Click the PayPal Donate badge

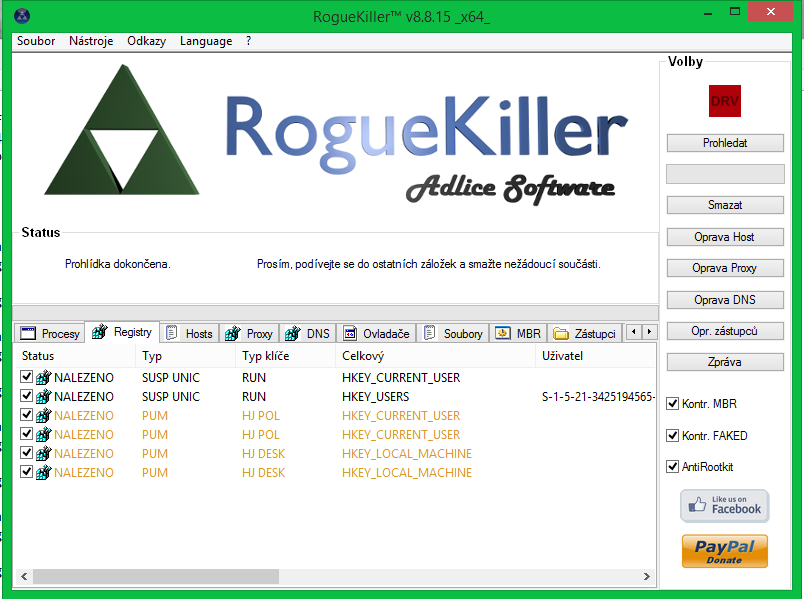[x=725, y=551]
